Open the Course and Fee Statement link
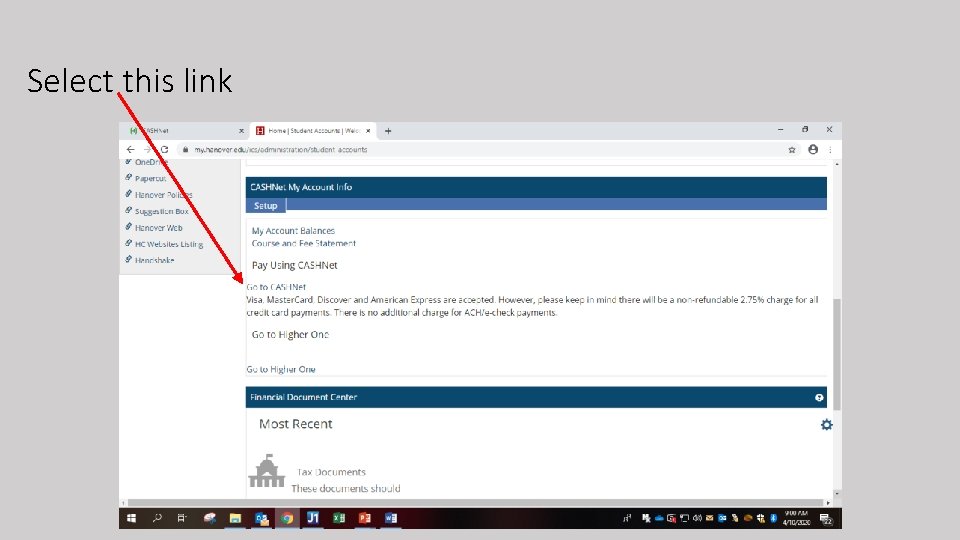The width and height of the screenshot is (960, 540). click(304, 243)
